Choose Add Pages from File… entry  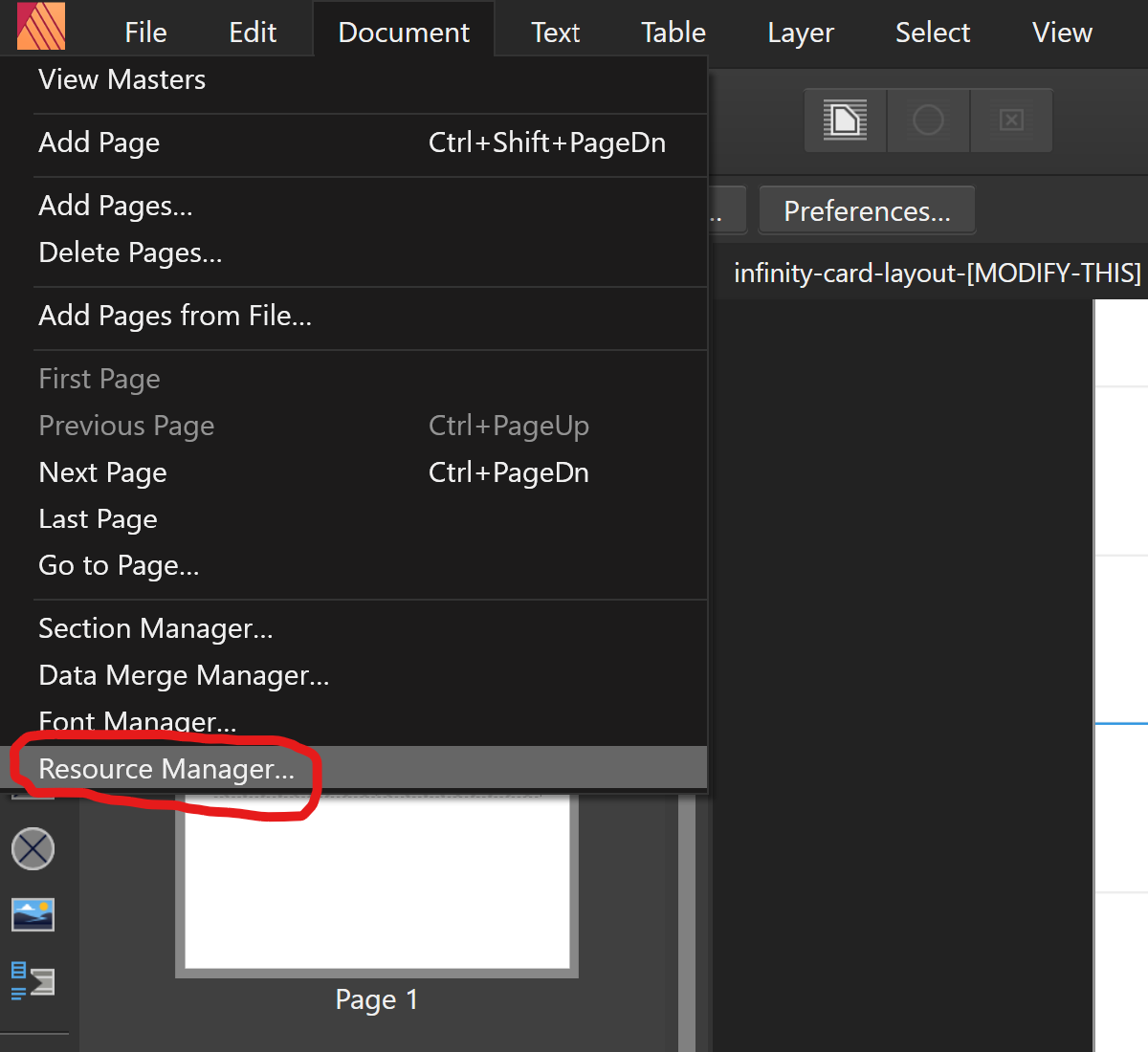(175, 316)
